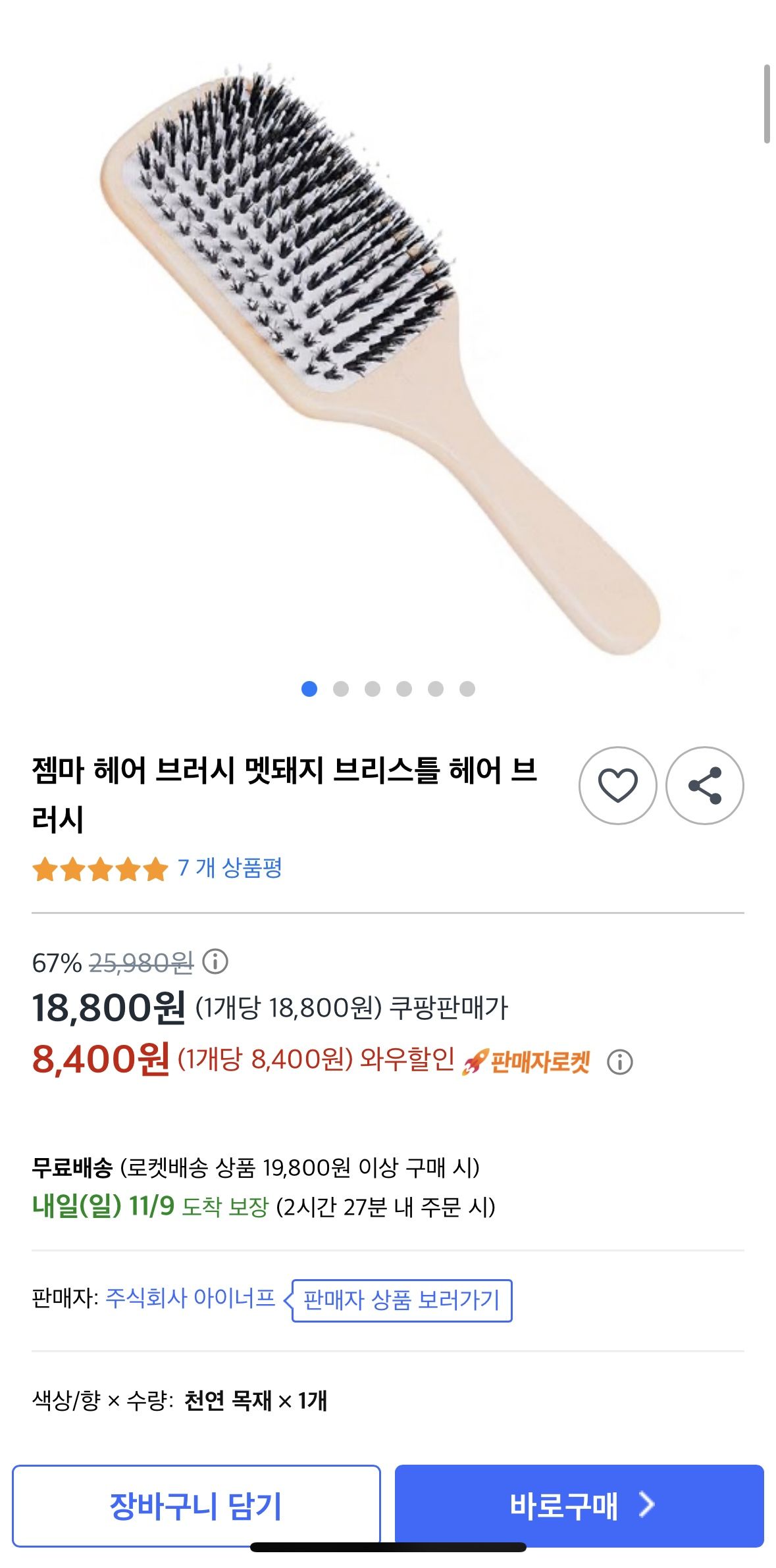This screenshot has height=1568, width=776.
Task: Jump to last product image dot
Action: [467, 689]
